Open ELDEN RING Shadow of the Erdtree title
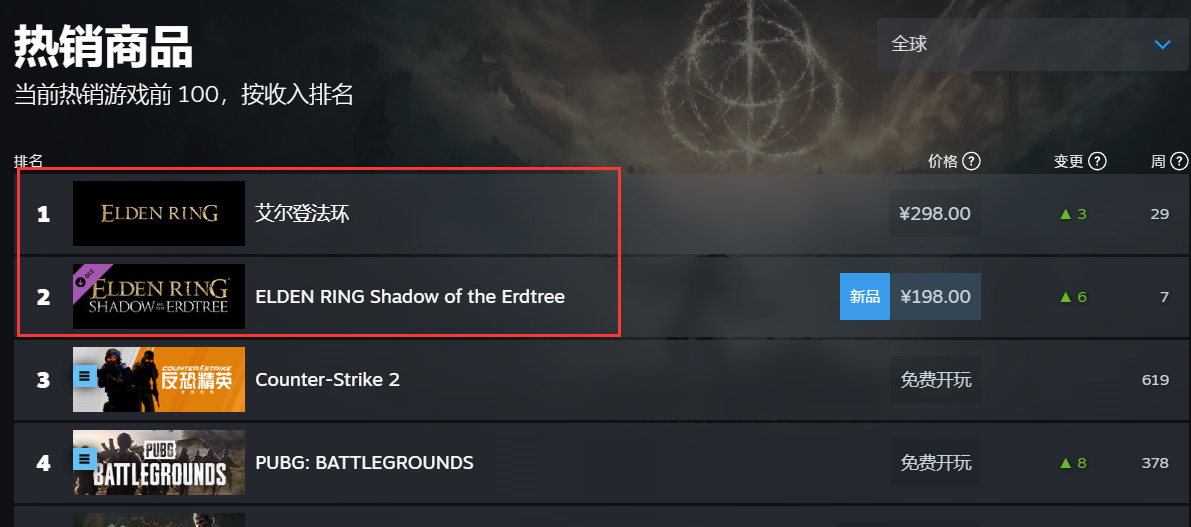1191x527 pixels. click(410, 297)
